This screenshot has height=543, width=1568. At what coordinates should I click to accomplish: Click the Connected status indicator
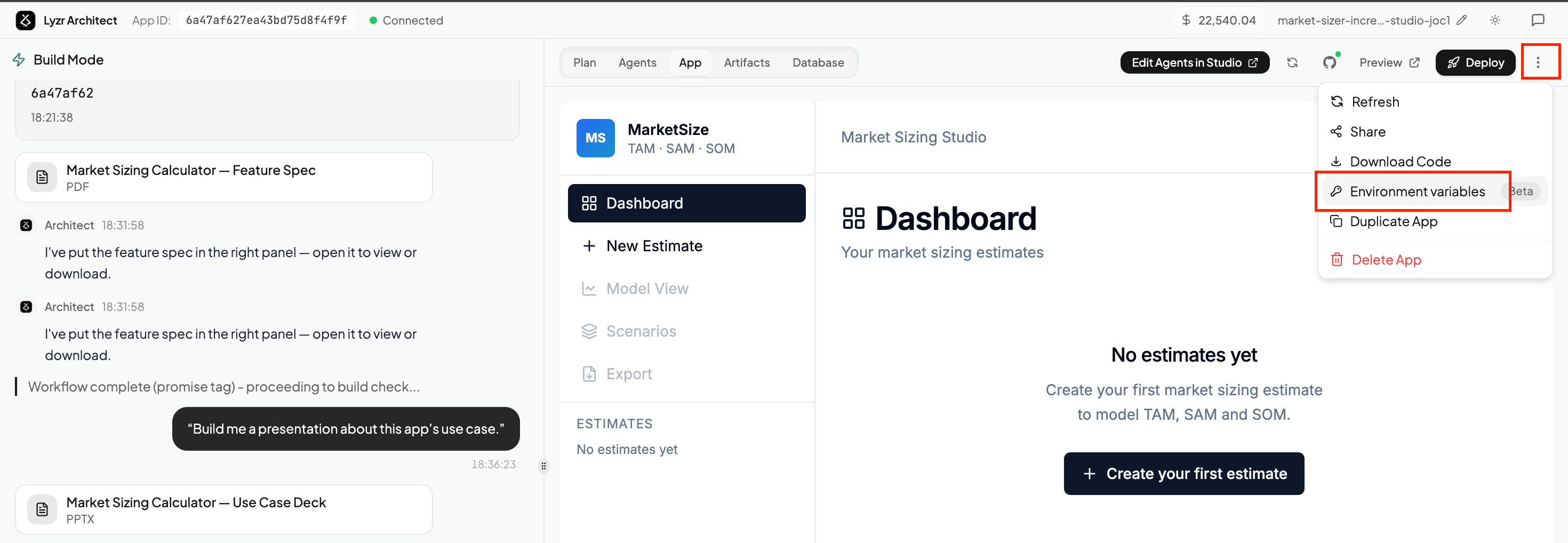406,20
